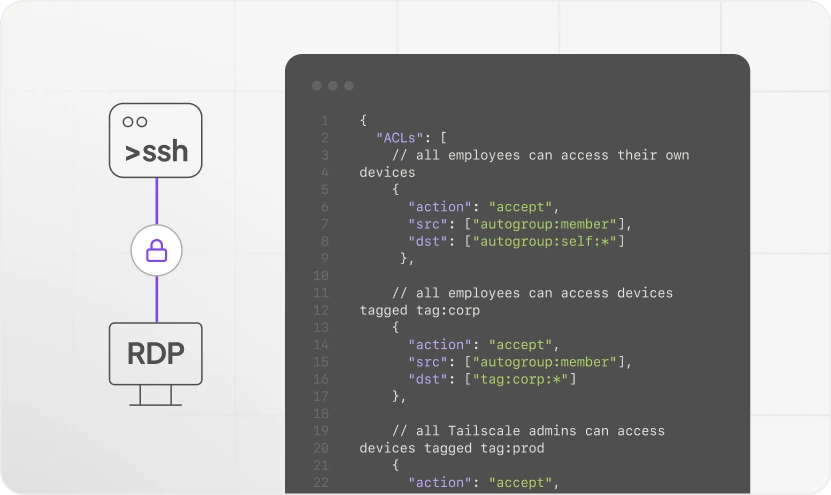Click line number 10 in gutter
Screen dimensions: 831x495
(321, 276)
